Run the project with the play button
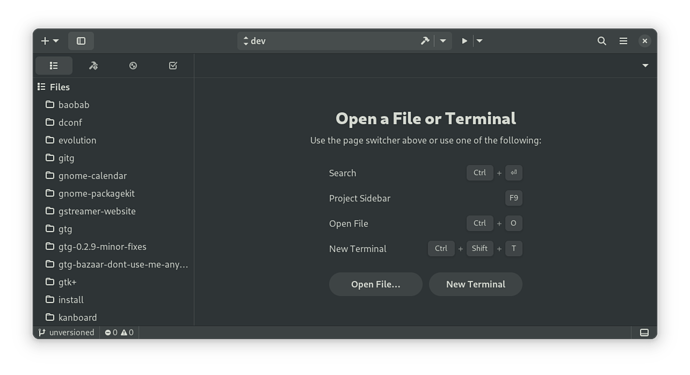Image resolution: width=690 pixels, height=375 pixels. (464, 41)
